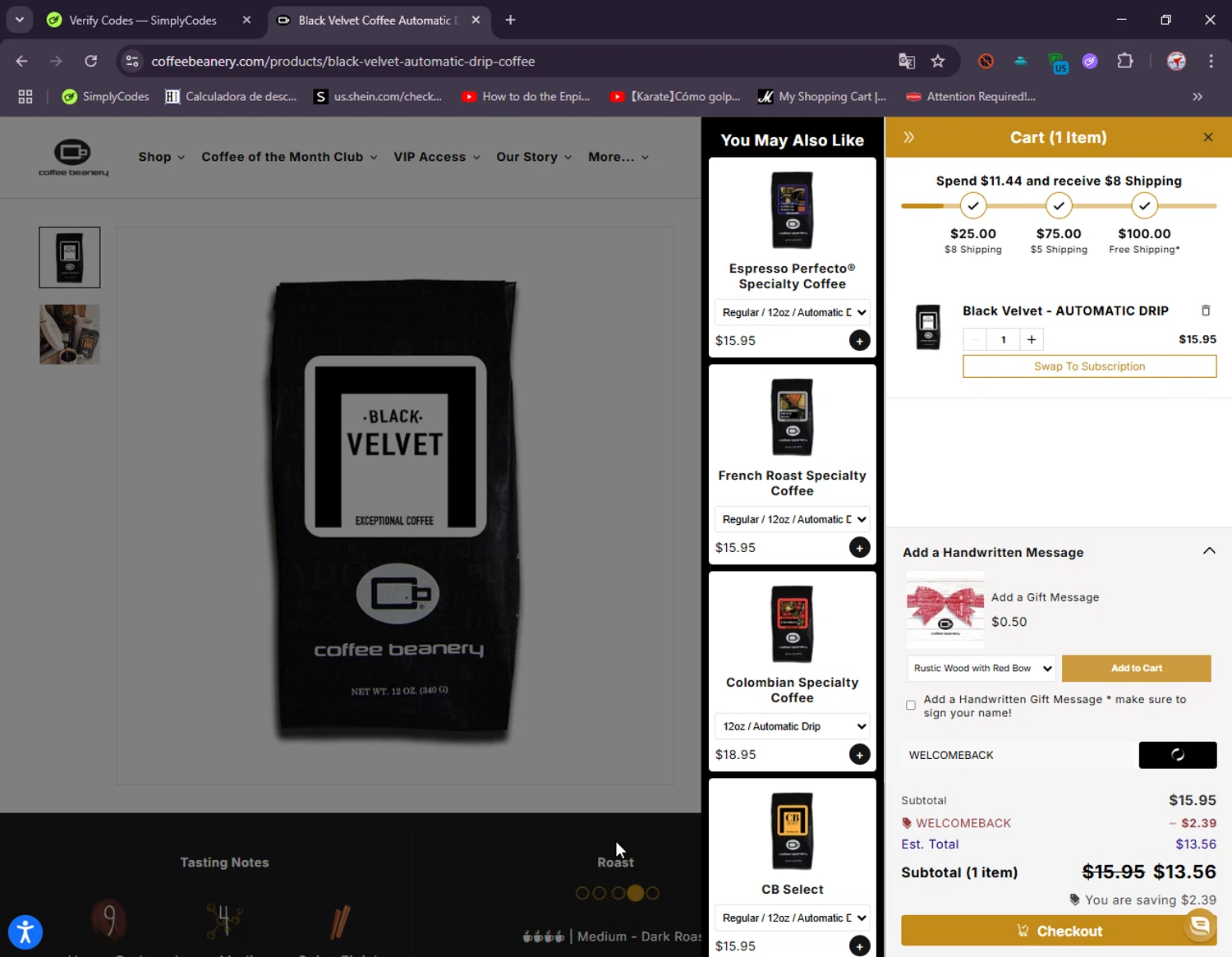Screen dimensions: 1232x957
Task: Click the $100.00 free shipping checkpoint
Action: [x=1144, y=205]
